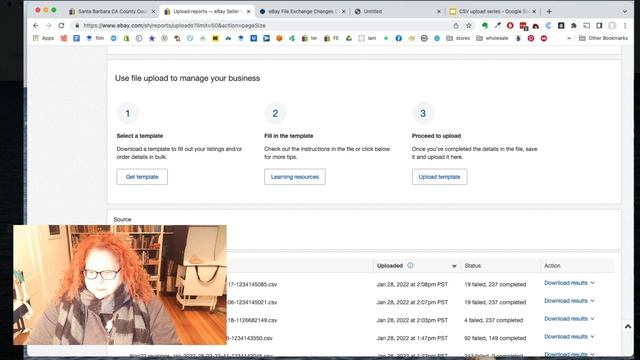
Task: Expand Download results for 2:07pm upload
Action: click(569, 300)
